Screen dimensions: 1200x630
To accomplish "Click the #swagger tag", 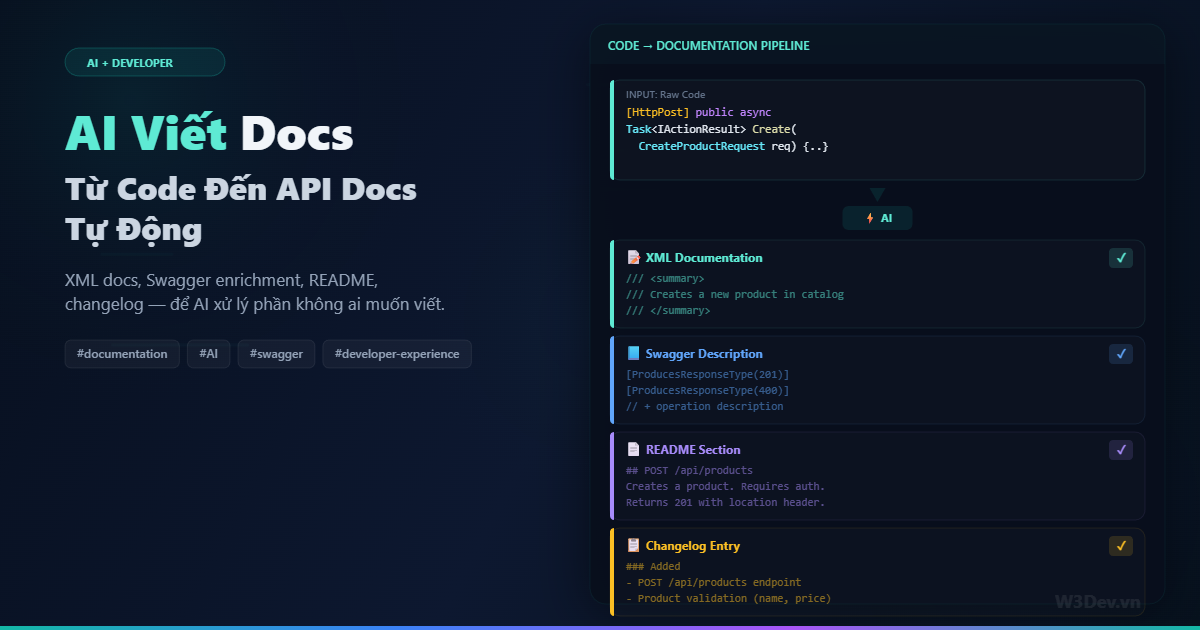I will (x=276, y=353).
